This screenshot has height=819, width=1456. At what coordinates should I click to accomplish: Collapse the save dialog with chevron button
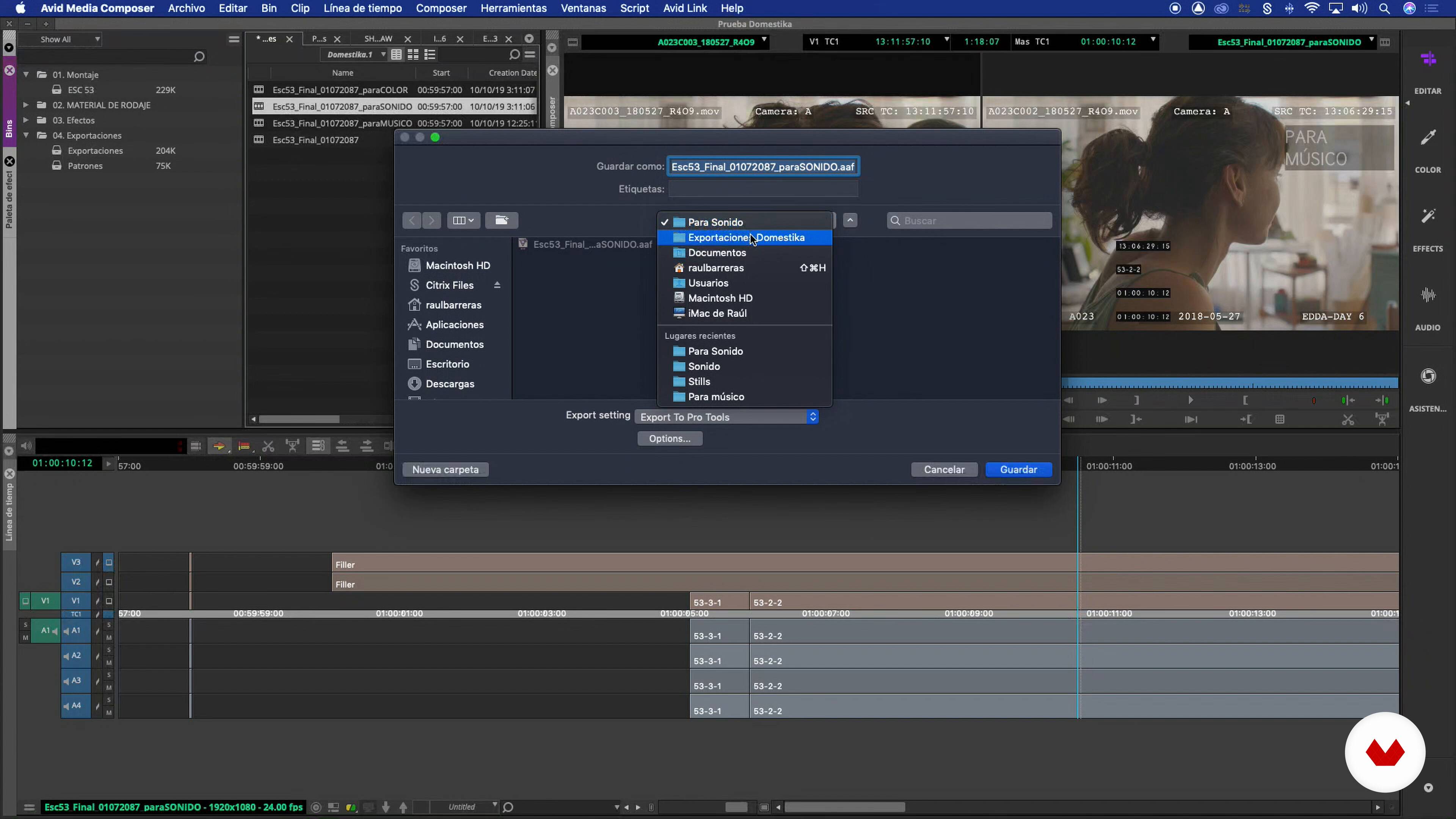[x=850, y=220]
